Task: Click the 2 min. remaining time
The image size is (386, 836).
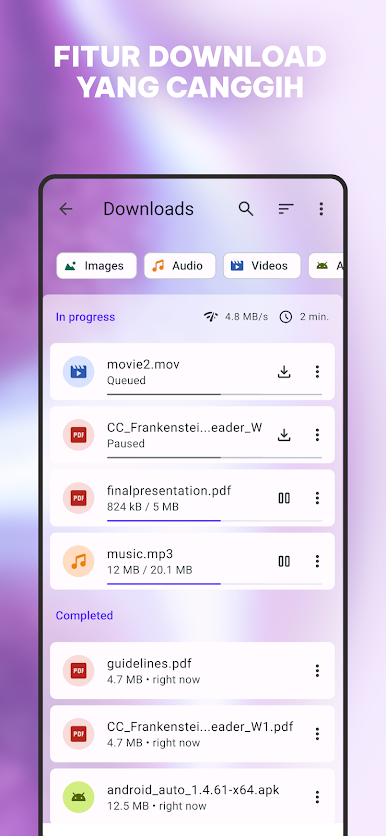Action: tap(304, 317)
